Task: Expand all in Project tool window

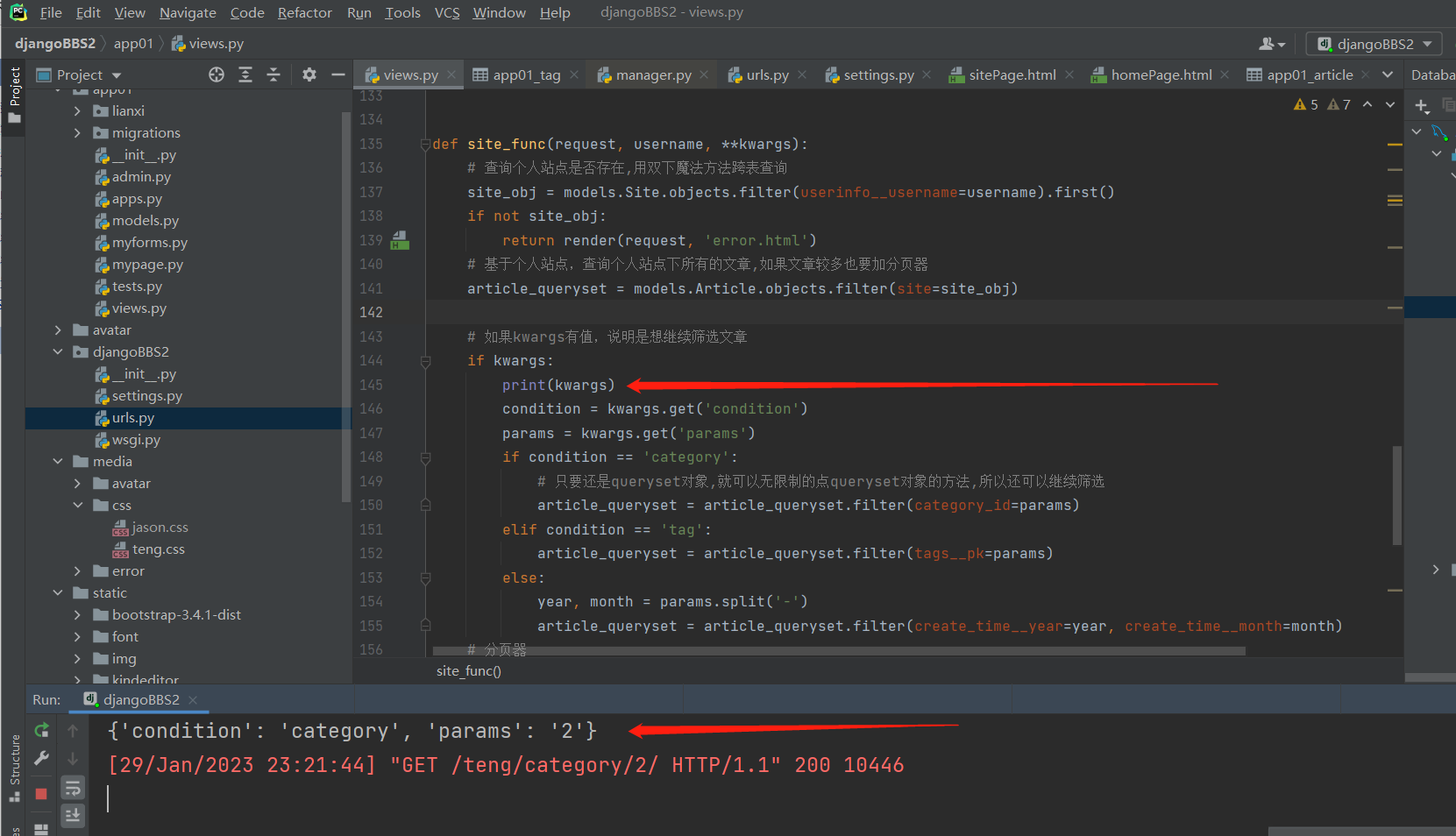Action: (245, 74)
